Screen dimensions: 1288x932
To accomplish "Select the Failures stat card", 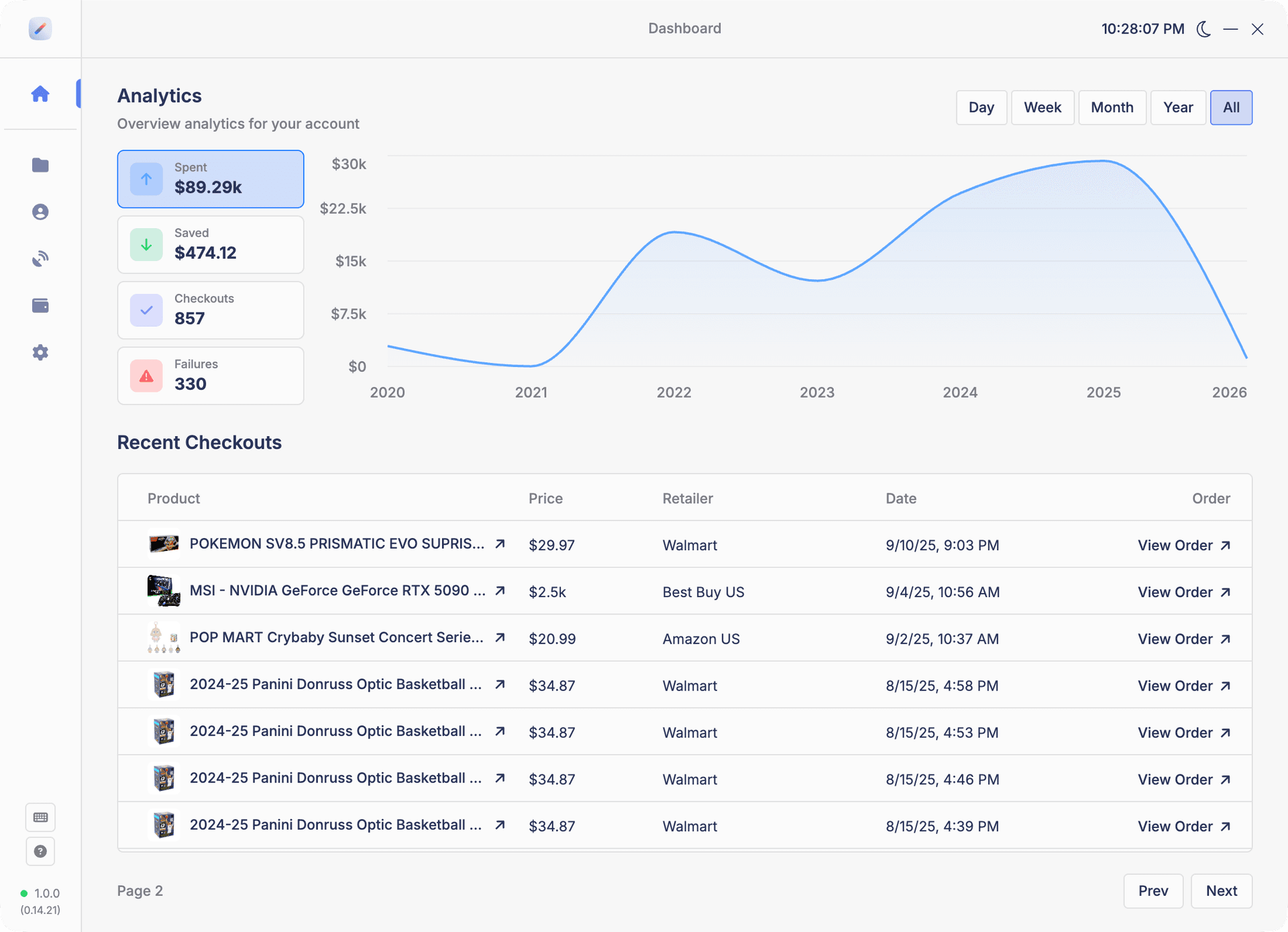I will tap(211, 376).
